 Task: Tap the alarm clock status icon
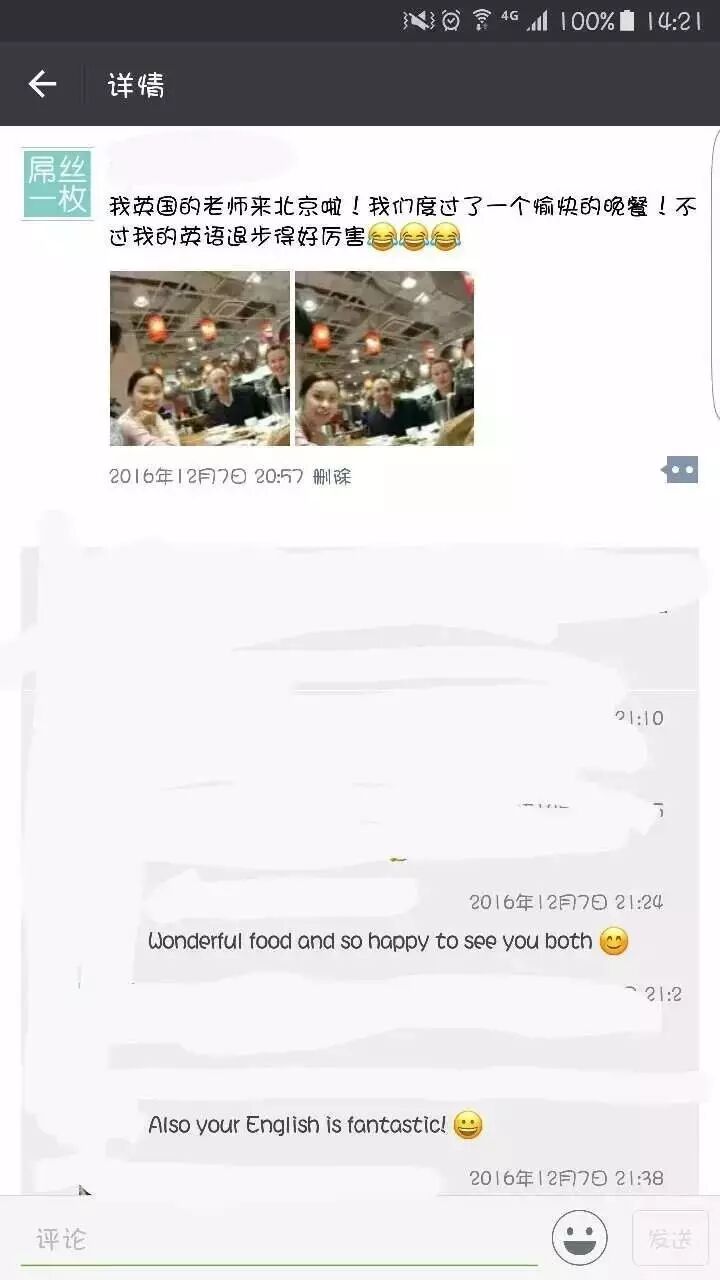point(451,20)
